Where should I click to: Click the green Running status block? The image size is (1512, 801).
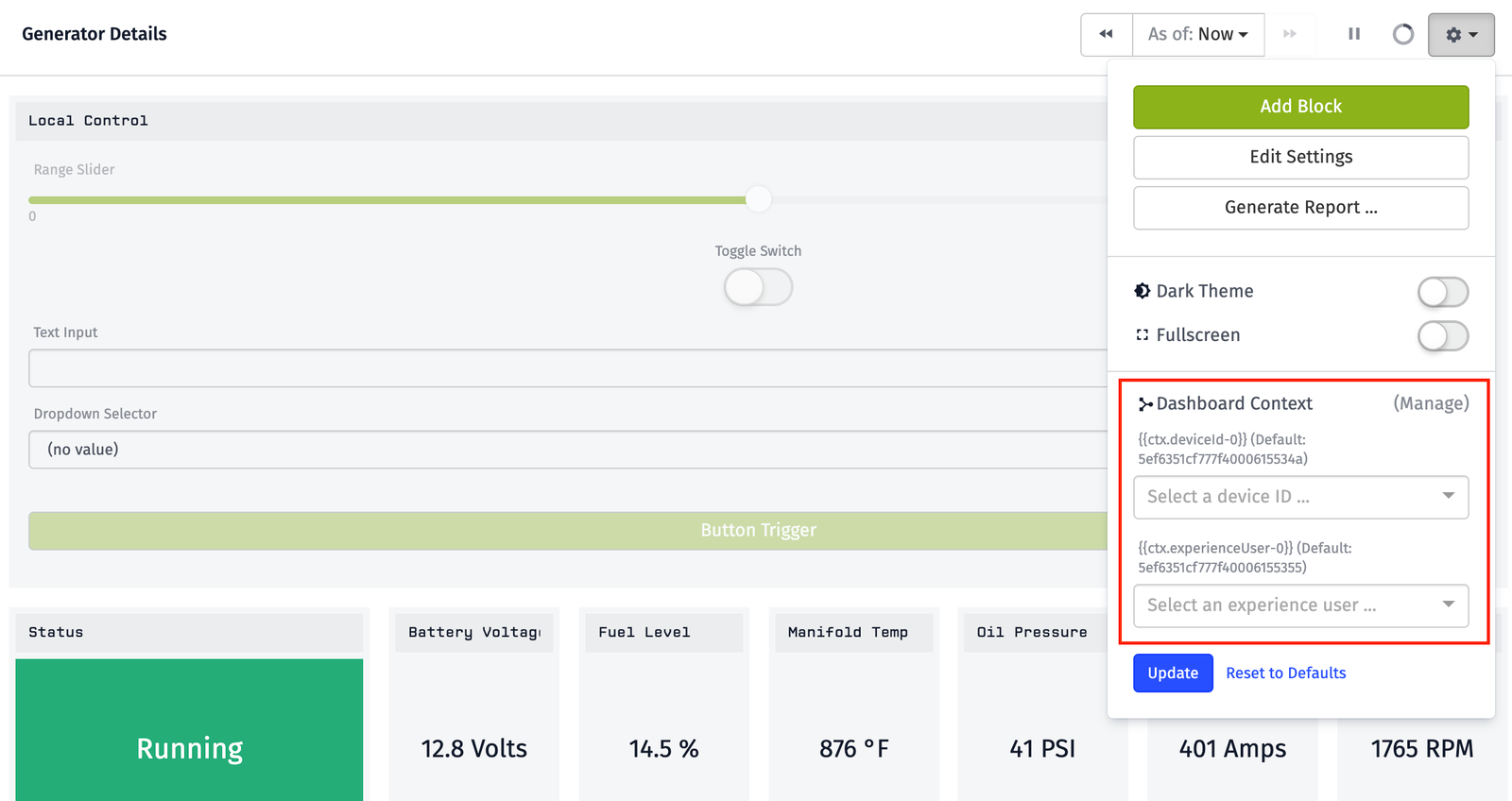189,730
